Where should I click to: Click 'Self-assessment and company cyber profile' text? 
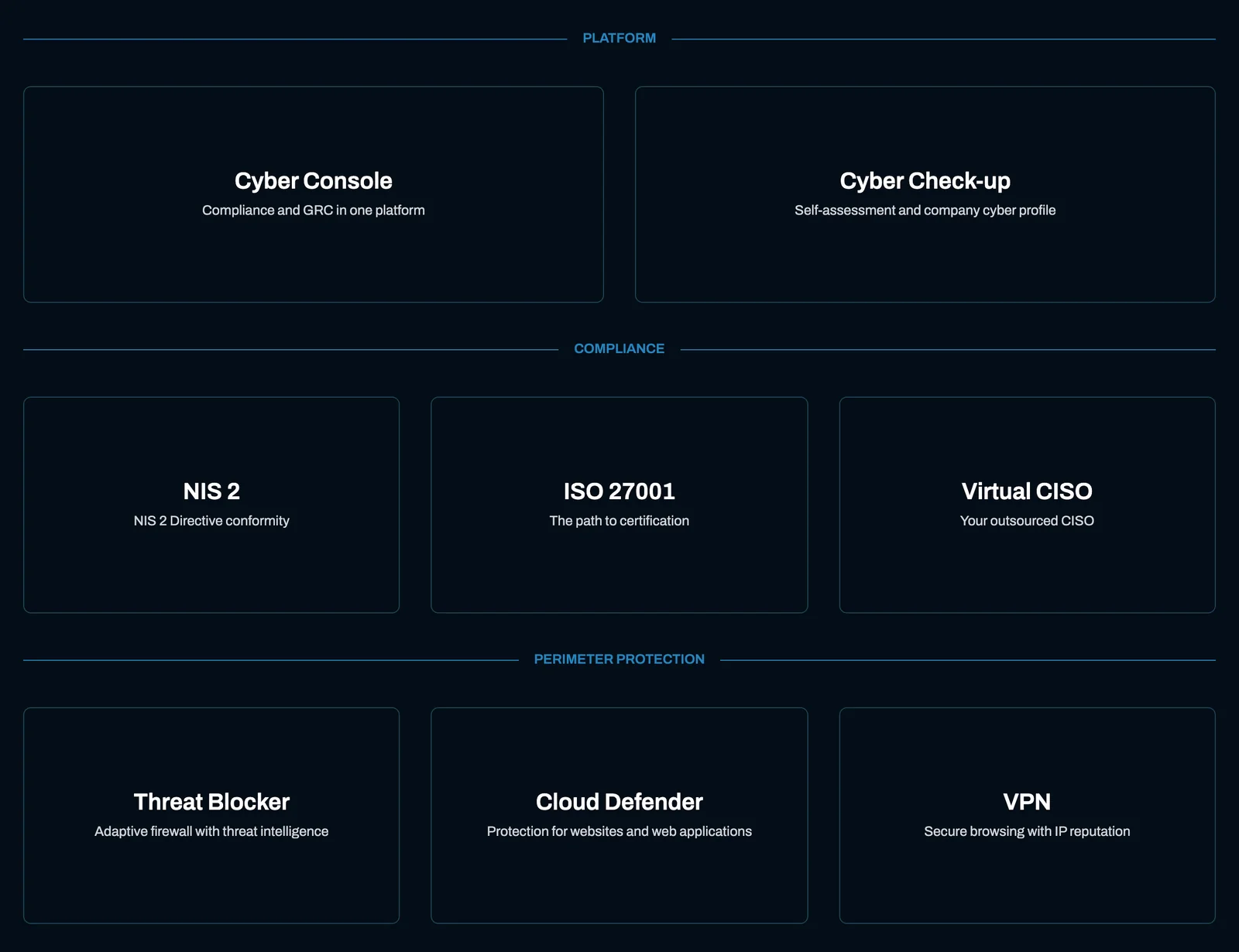pyautogui.click(x=925, y=210)
